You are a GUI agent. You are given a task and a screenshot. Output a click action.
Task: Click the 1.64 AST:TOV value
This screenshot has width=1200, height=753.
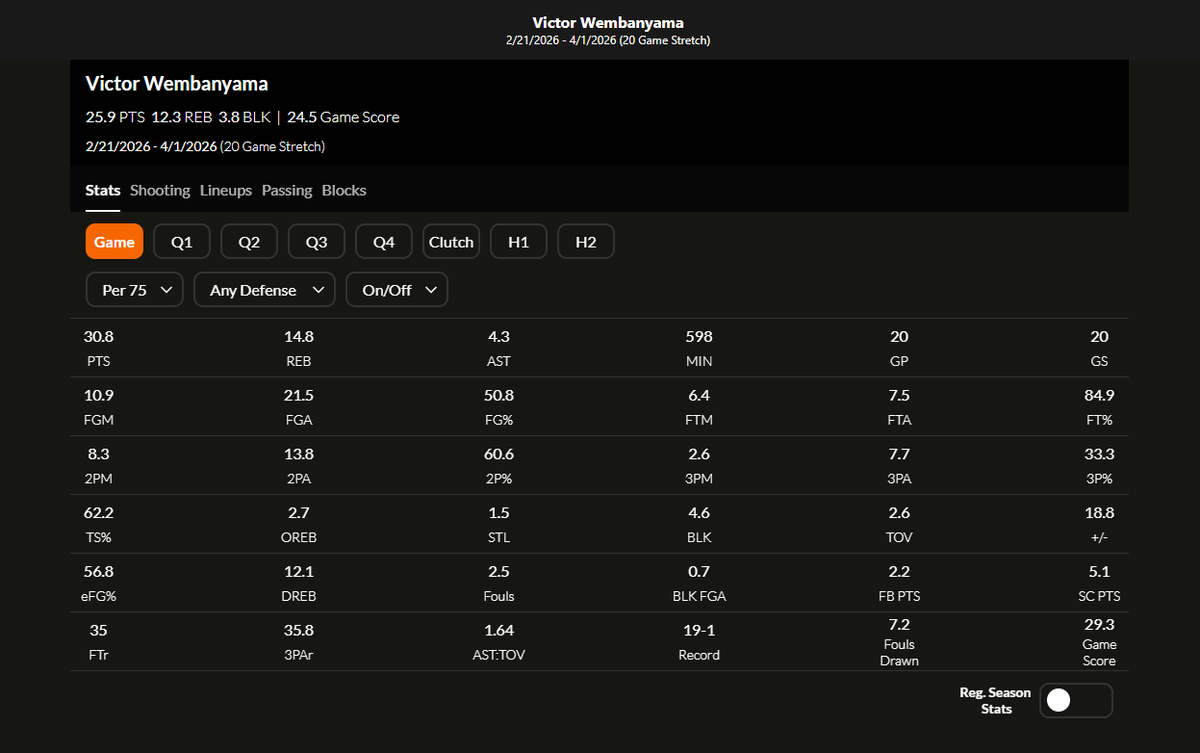click(499, 631)
